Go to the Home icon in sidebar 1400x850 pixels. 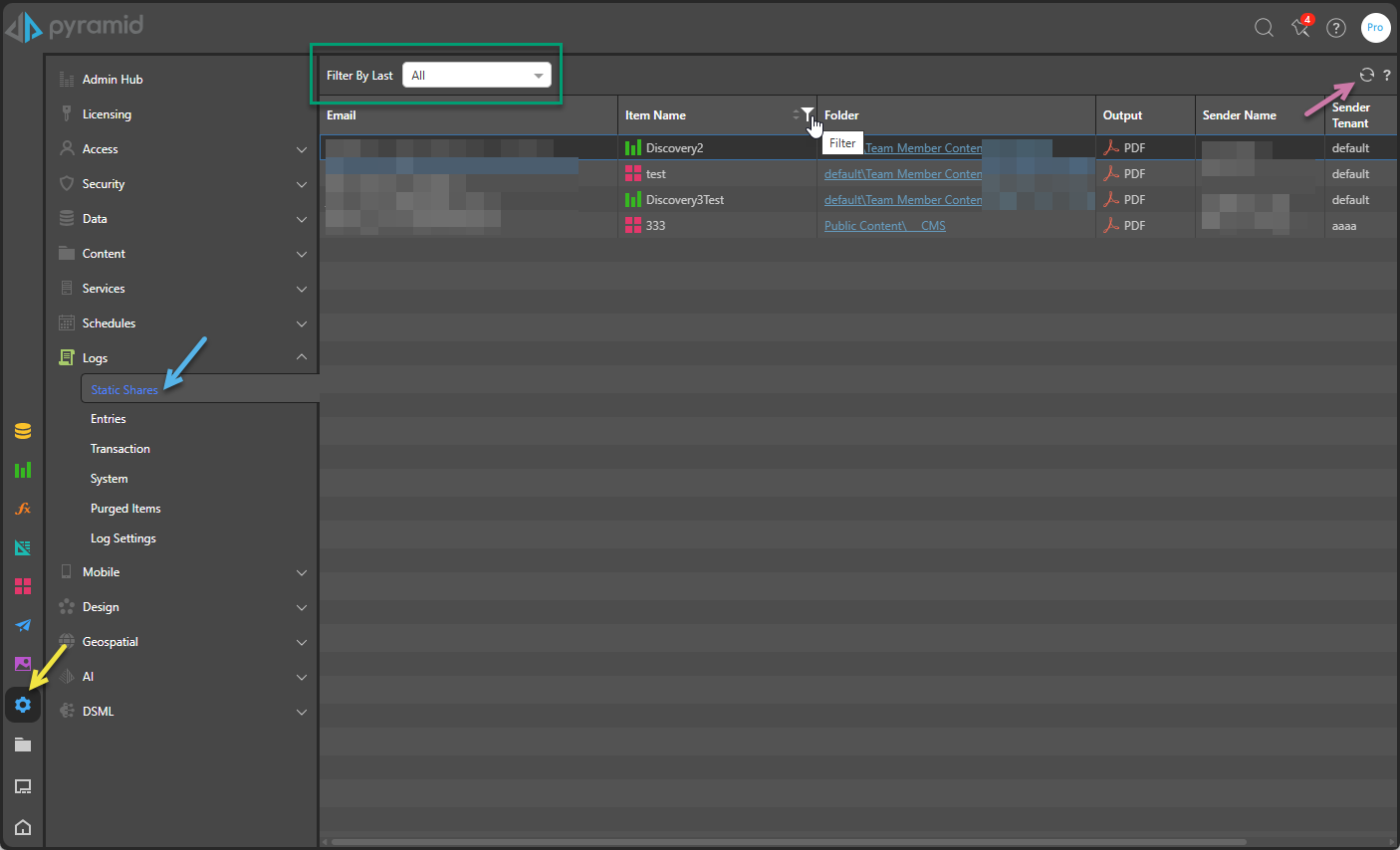click(x=23, y=827)
